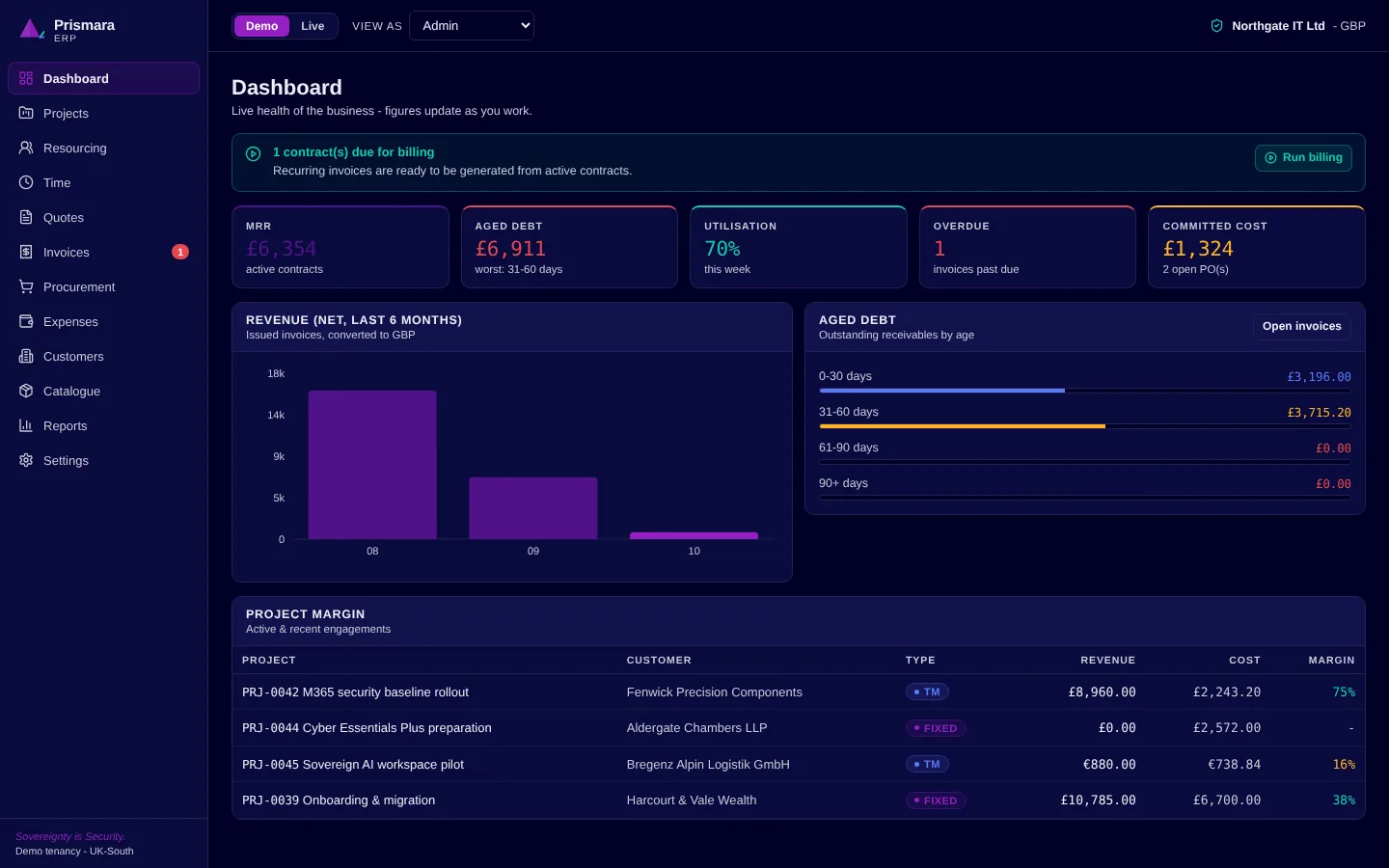Open the Invoices section
Image resolution: width=1389 pixels, height=868 pixels.
103,252
